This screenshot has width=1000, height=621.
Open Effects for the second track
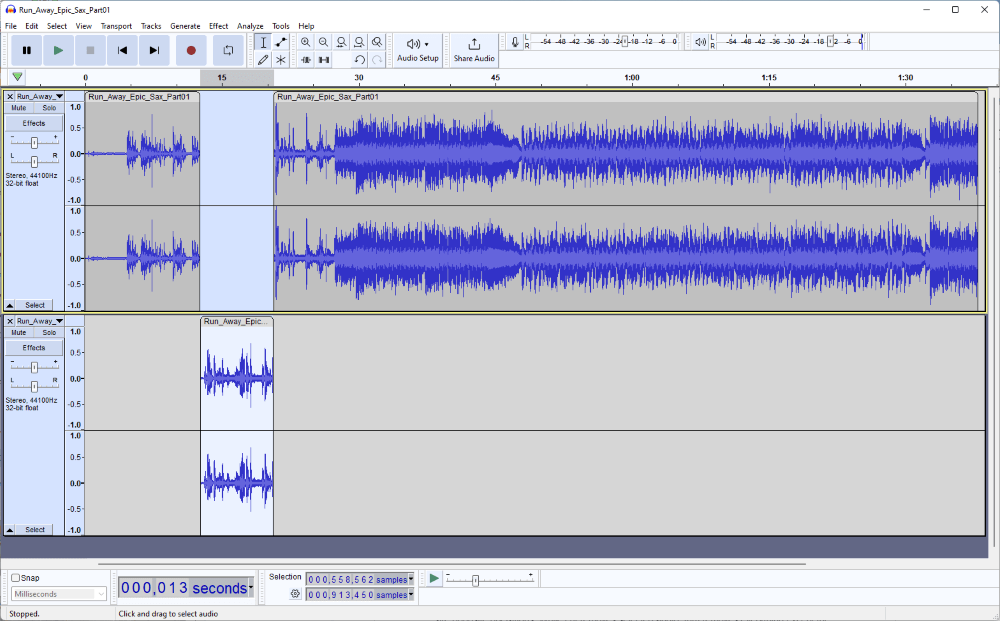point(34,347)
